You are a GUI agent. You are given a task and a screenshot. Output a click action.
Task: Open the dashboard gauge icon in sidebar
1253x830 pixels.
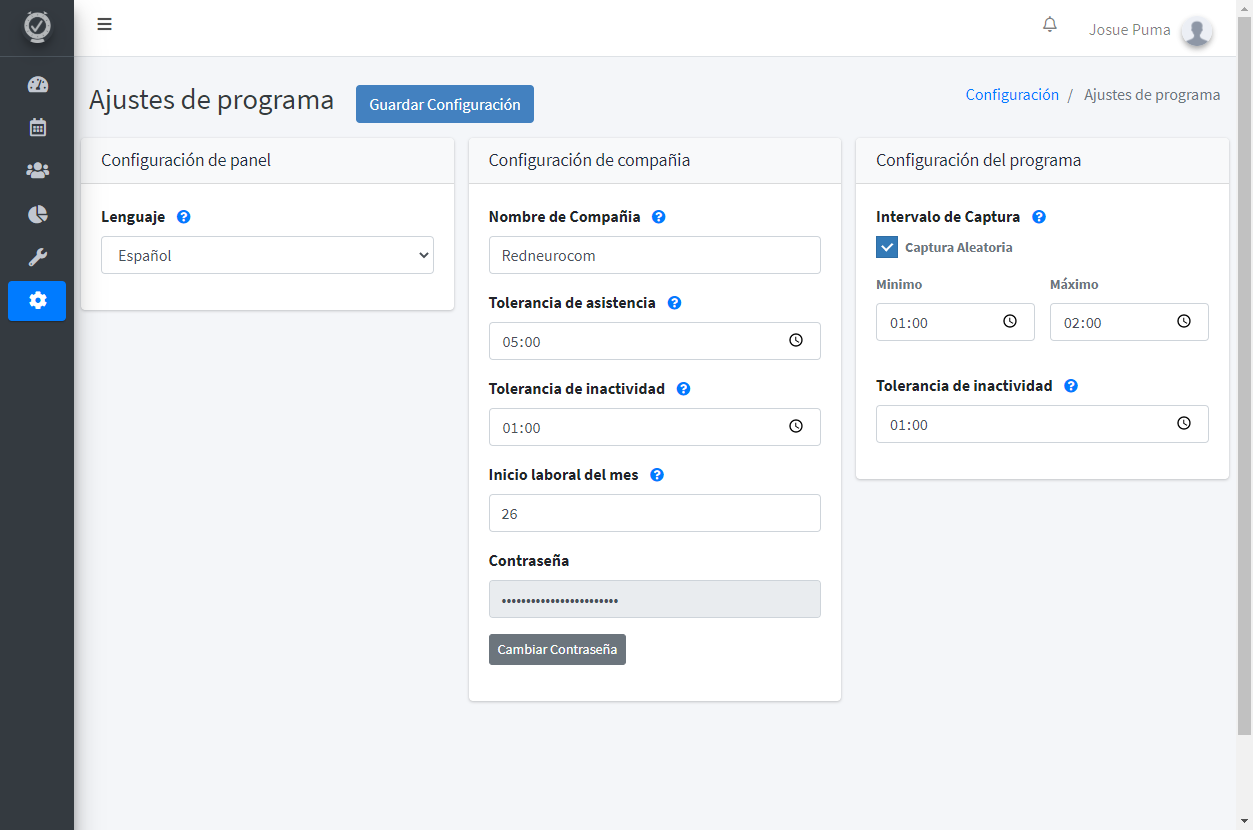[37, 84]
